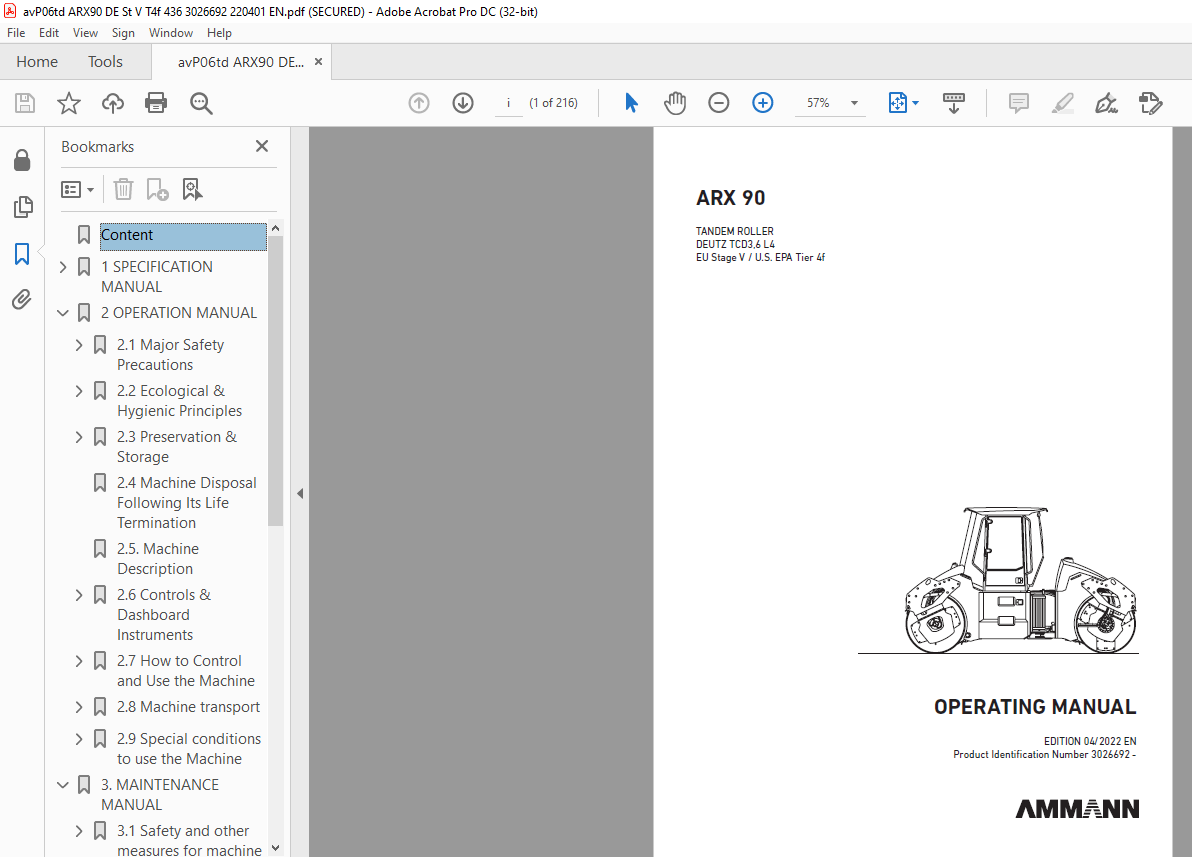Open the View menu

(x=85, y=33)
